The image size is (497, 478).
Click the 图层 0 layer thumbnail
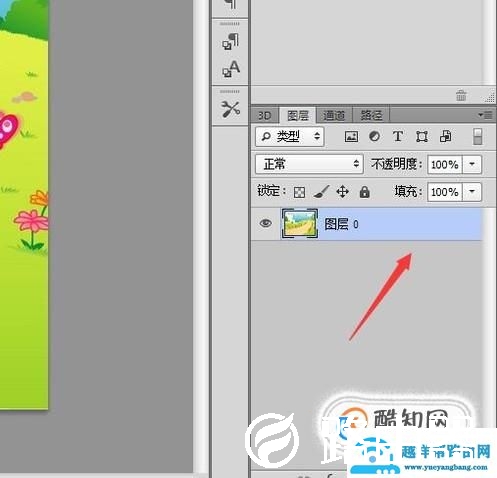[300, 223]
